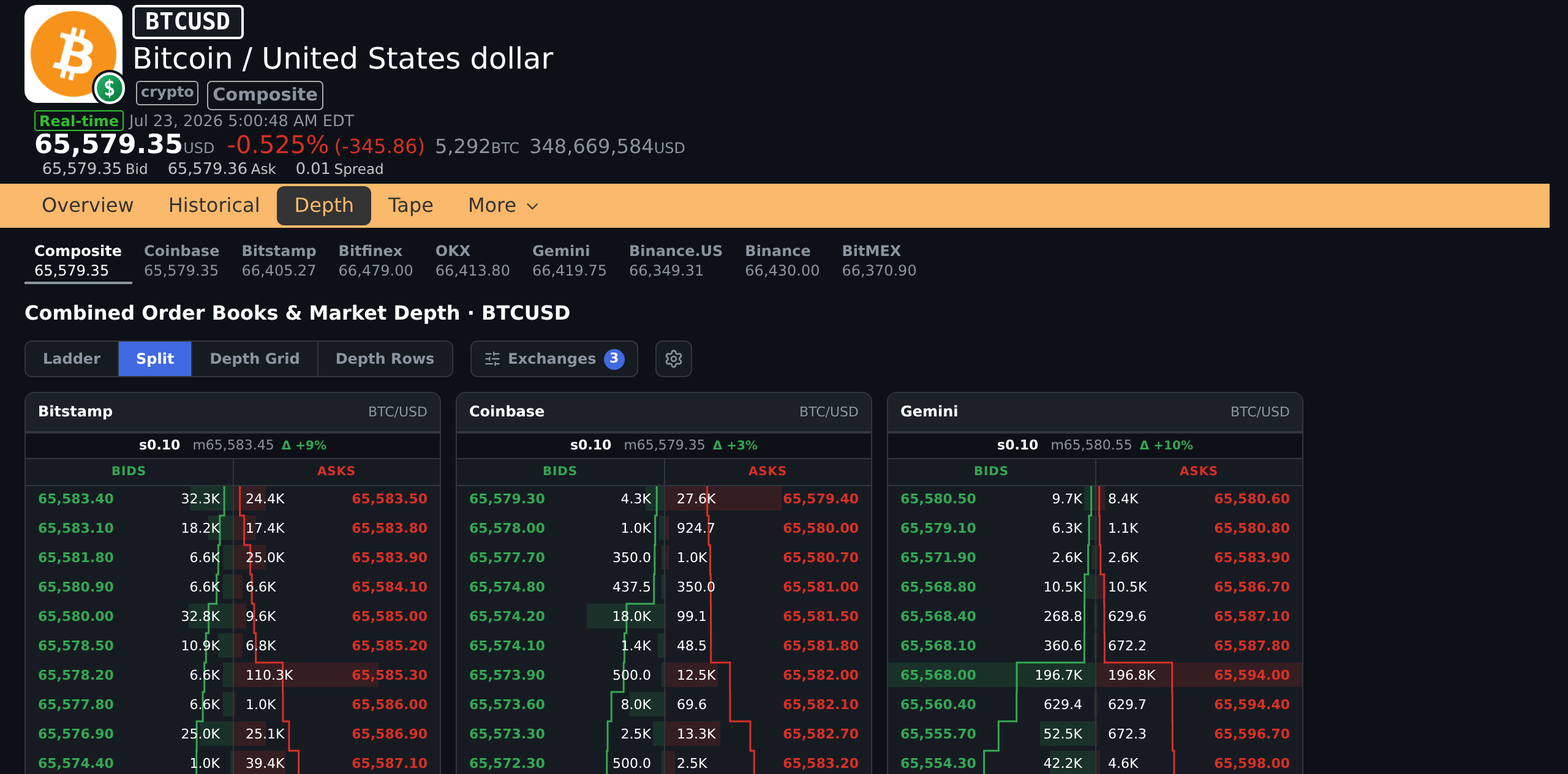1568x774 pixels.
Task: Switch to the Overview tab
Action: click(88, 205)
